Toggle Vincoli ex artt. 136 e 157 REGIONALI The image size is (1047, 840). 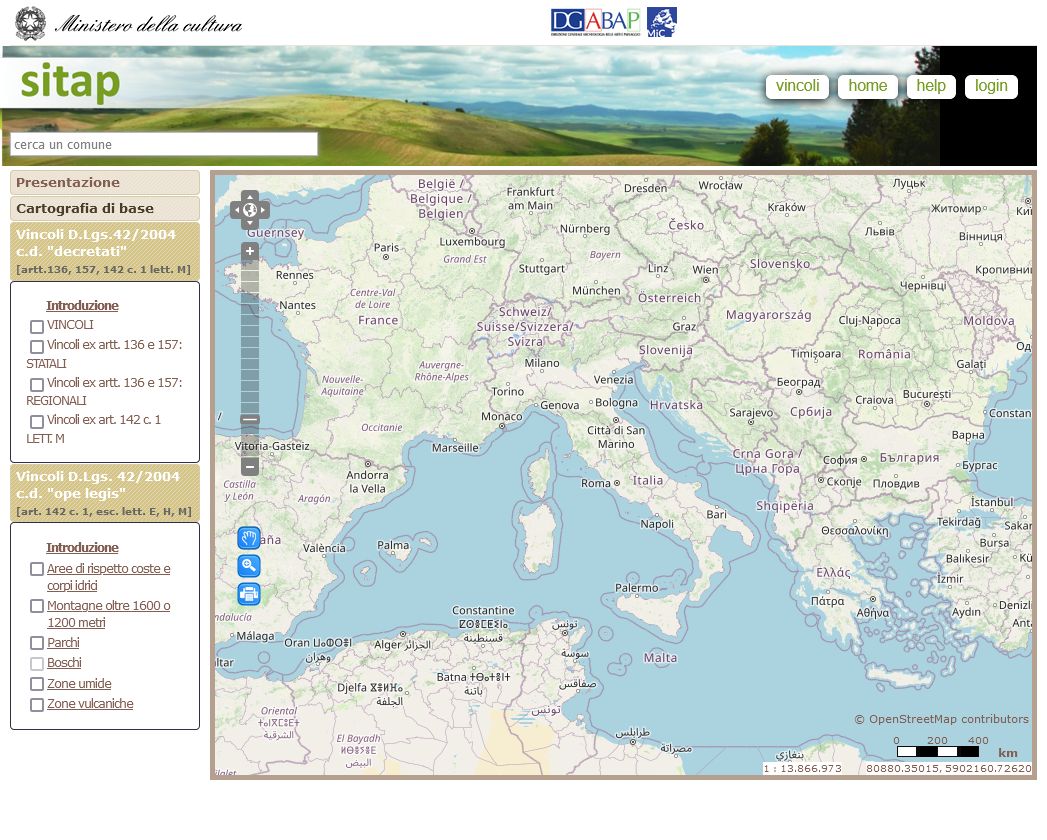pyautogui.click(x=37, y=385)
